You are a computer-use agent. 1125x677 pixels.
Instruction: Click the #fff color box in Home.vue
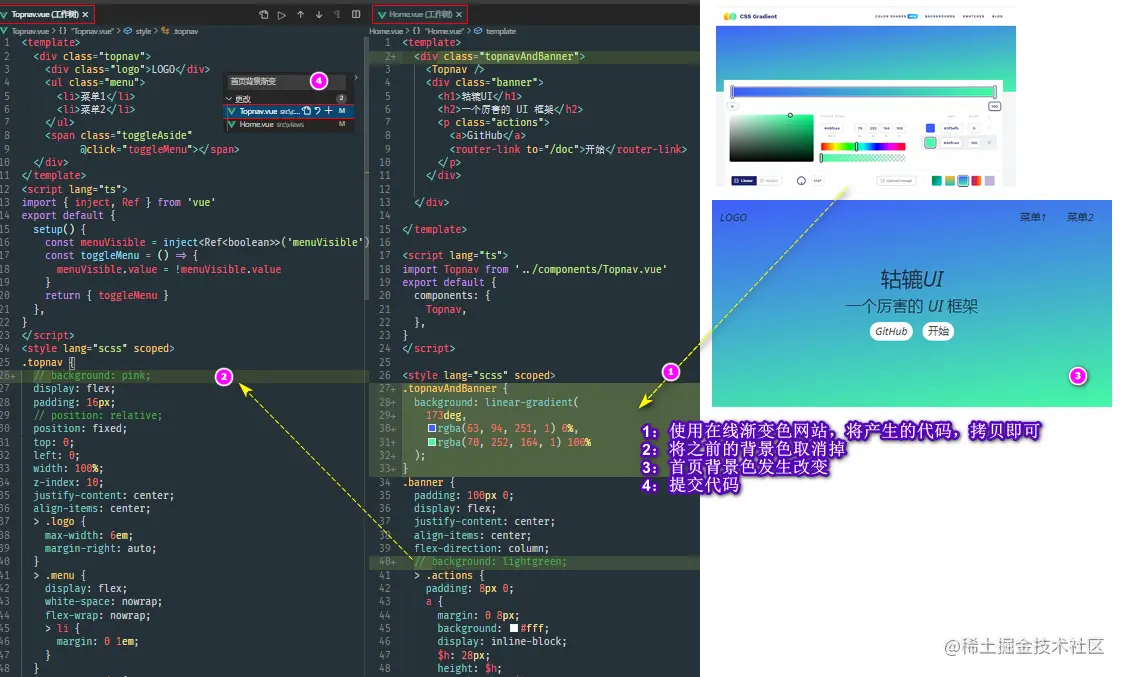[x=514, y=628]
